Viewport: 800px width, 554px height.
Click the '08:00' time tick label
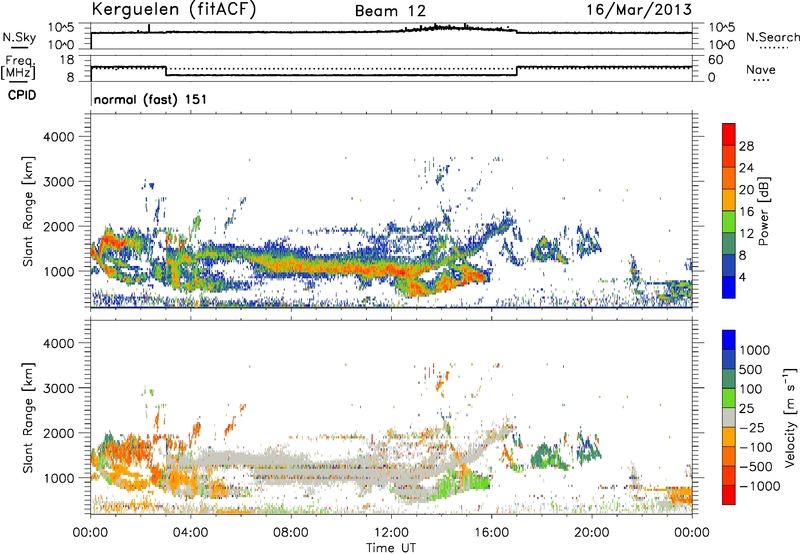pyautogui.click(x=291, y=533)
